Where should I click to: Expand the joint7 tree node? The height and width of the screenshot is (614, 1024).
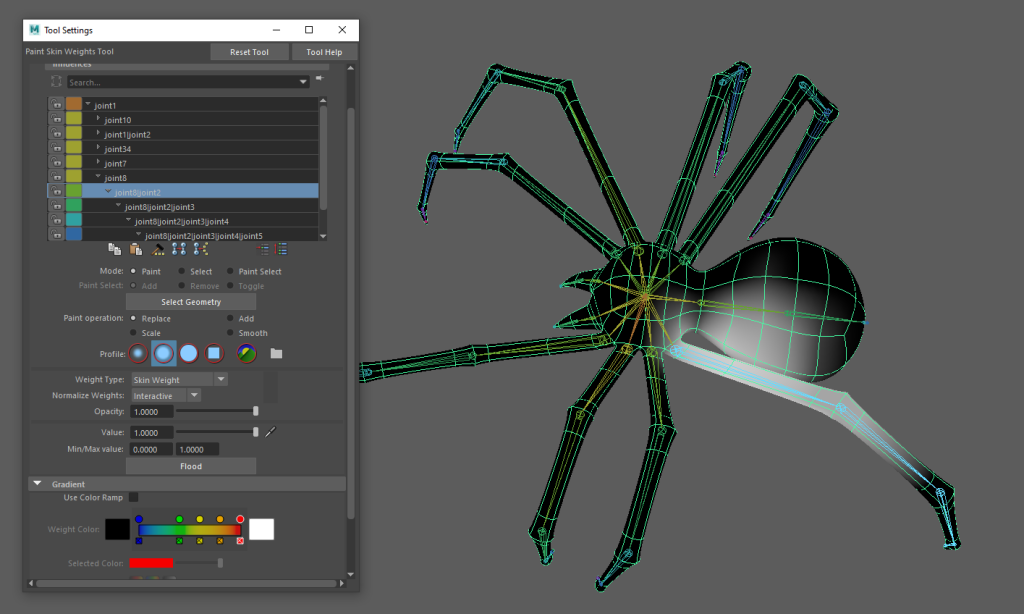(98, 161)
